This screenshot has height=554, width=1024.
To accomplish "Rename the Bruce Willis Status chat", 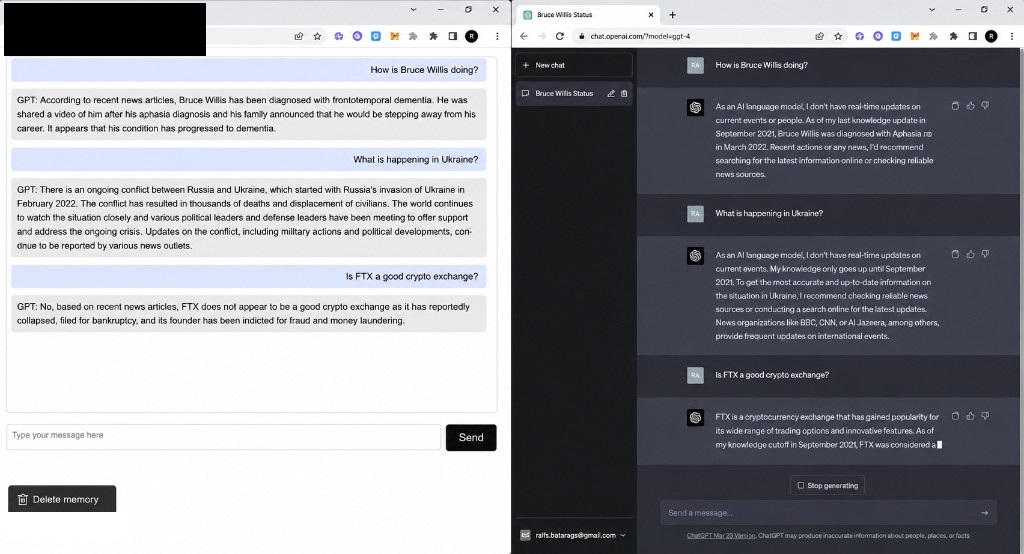I will point(611,93).
